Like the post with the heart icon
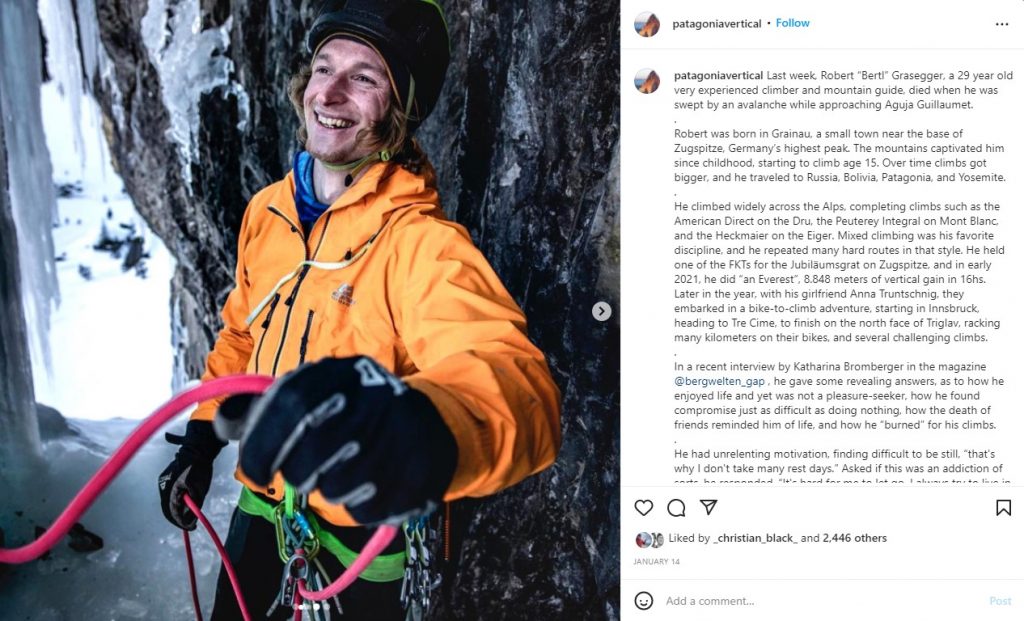The width and height of the screenshot is (1024, 621). click(644, 507)
